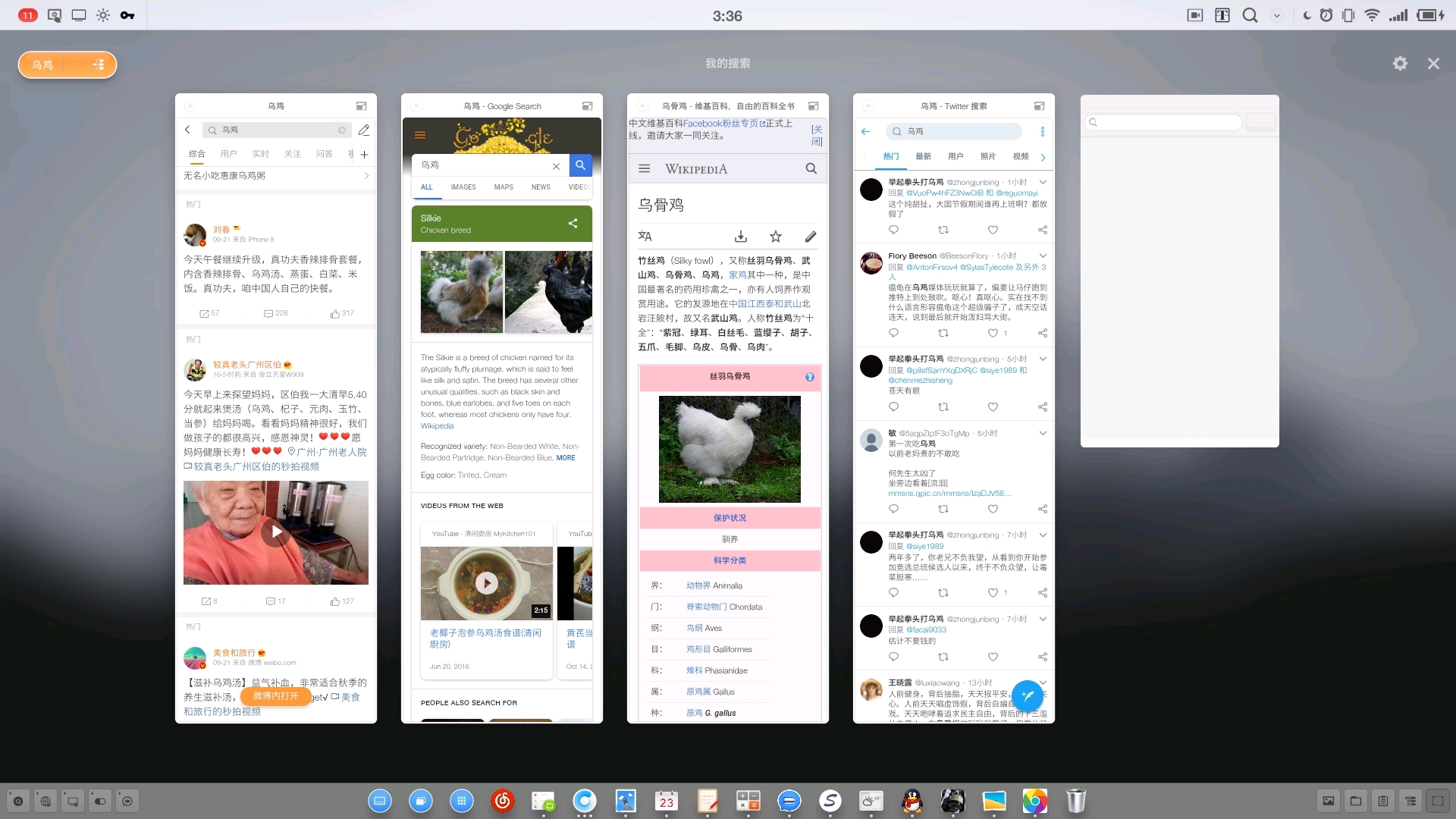The height and width of the screenshot is (819, 1456).
Task: Like the 刘春 post with 317 likes
Action: coord(342,313)
